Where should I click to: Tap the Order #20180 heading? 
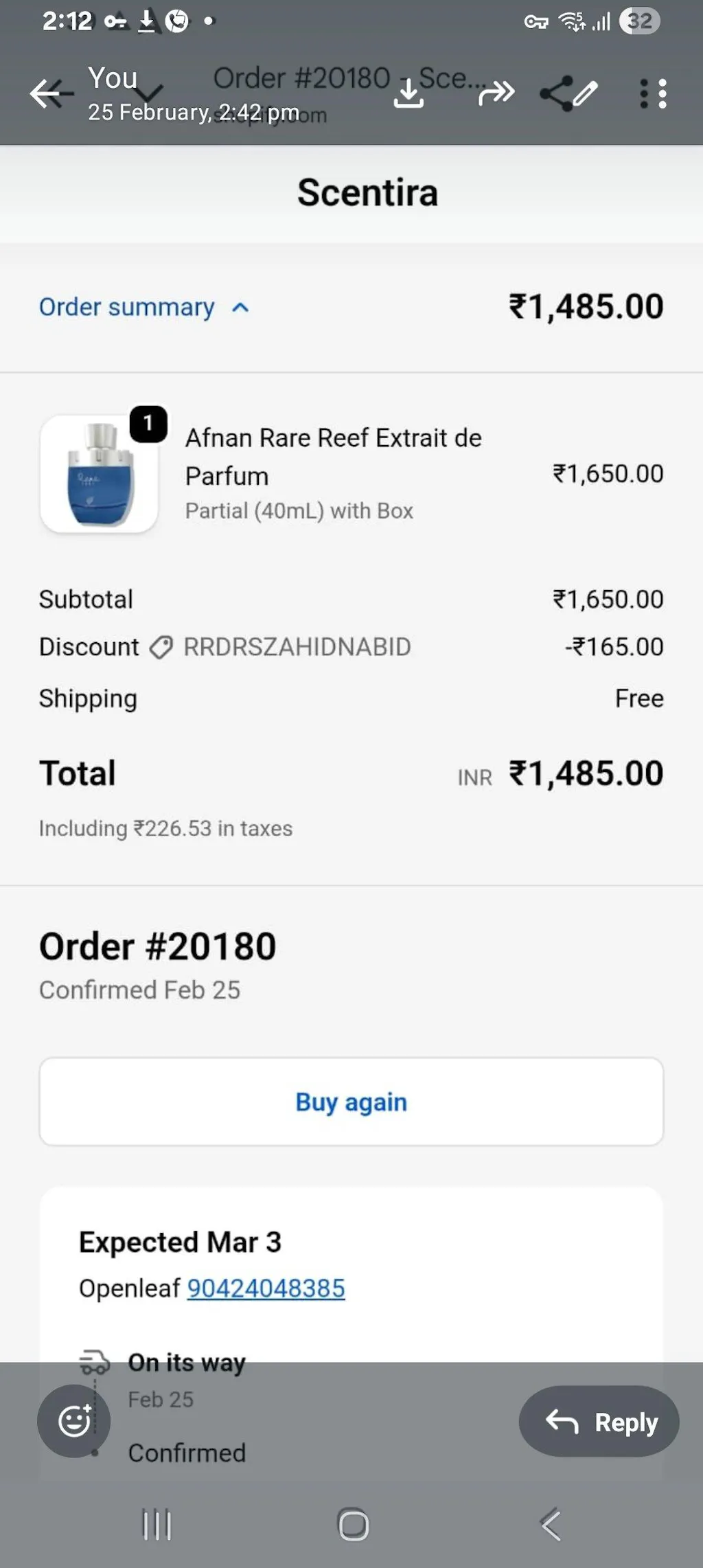click(x=158, y=946)
